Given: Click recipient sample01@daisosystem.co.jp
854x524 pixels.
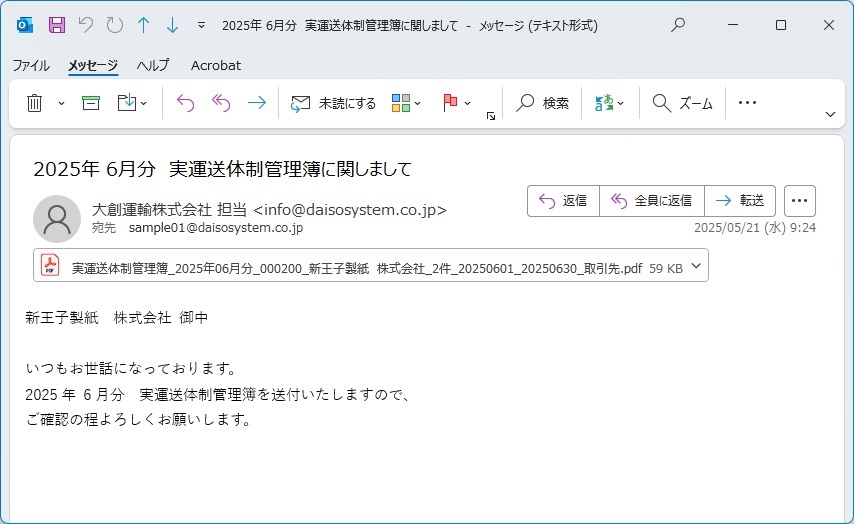Looking at the screenshot, I should click(x=216, y=228).
